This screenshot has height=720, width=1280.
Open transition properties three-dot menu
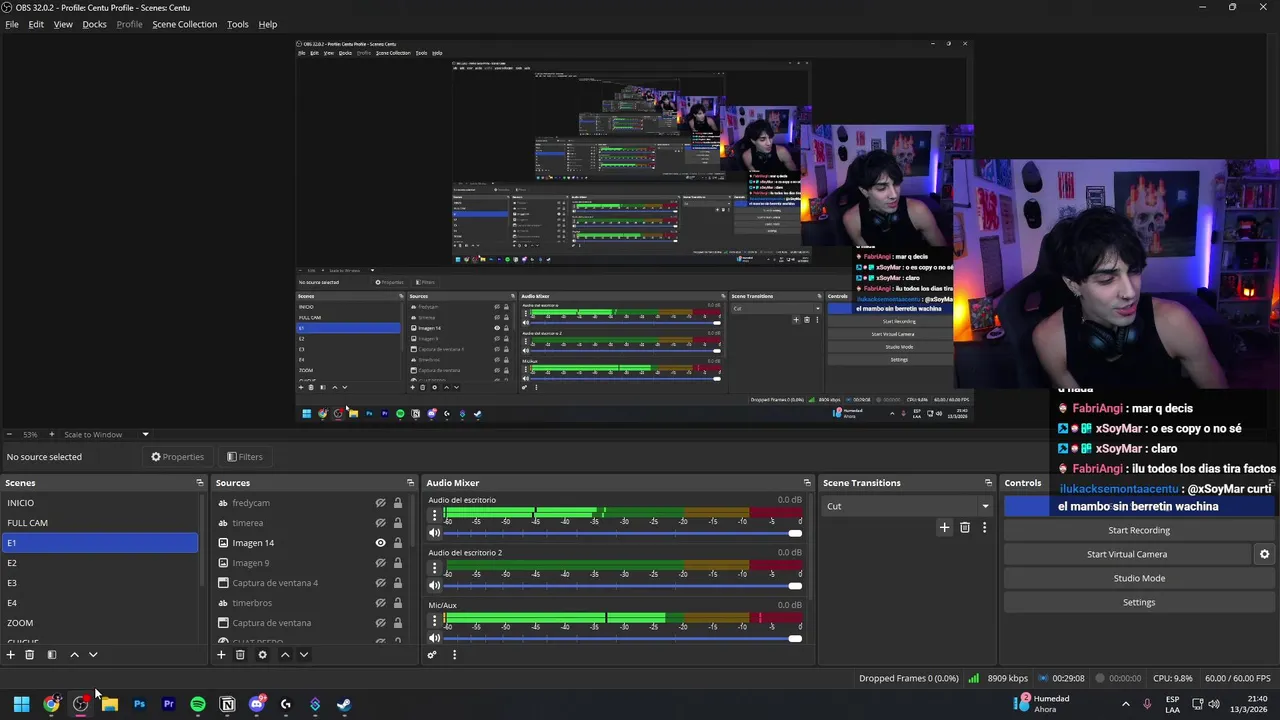[x=984, y=527]
